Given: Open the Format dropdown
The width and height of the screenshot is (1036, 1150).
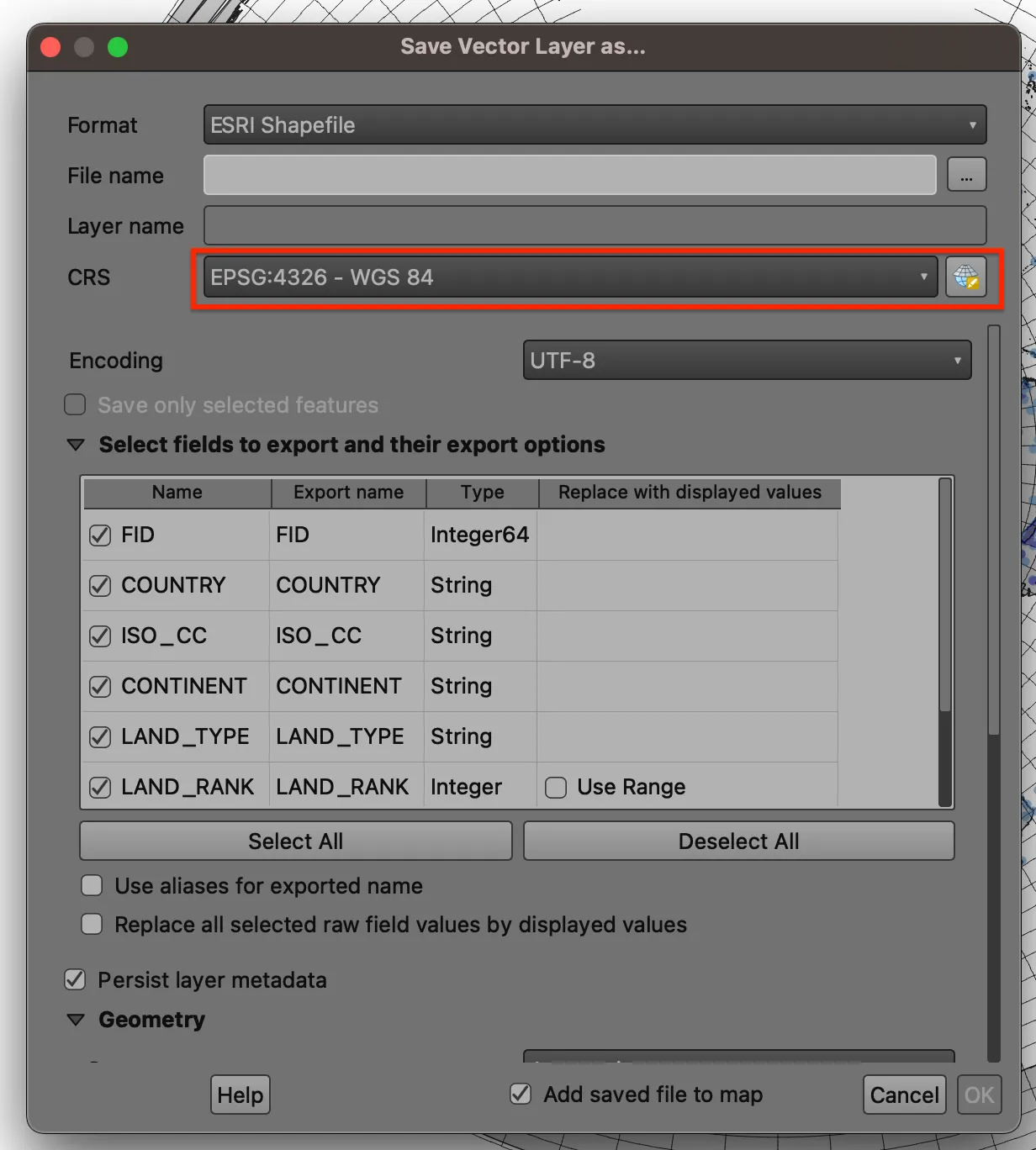Looking at the screenshot, I should tap(973, 124).
